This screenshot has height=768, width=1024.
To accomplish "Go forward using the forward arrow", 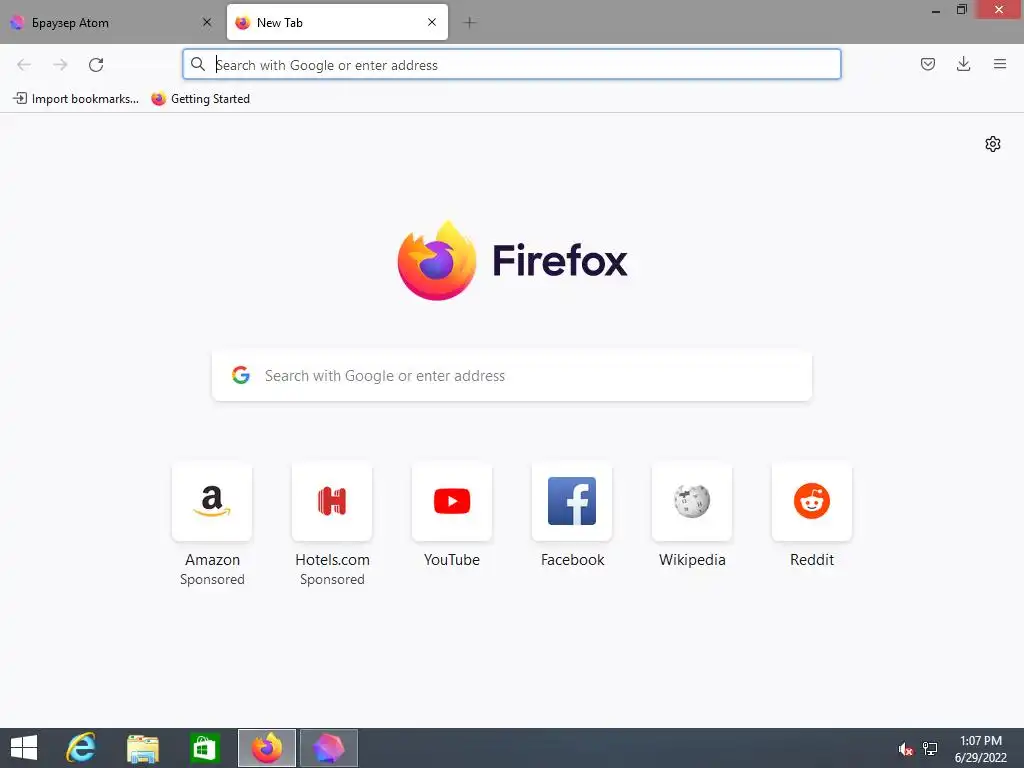I will coord(60,65).
